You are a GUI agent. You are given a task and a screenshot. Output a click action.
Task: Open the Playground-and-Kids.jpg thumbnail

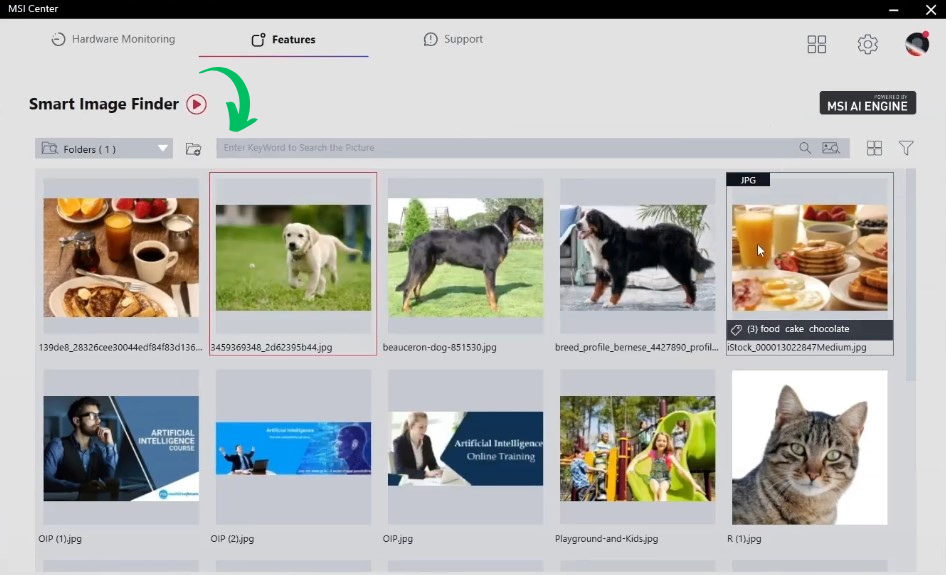[637, 448]
